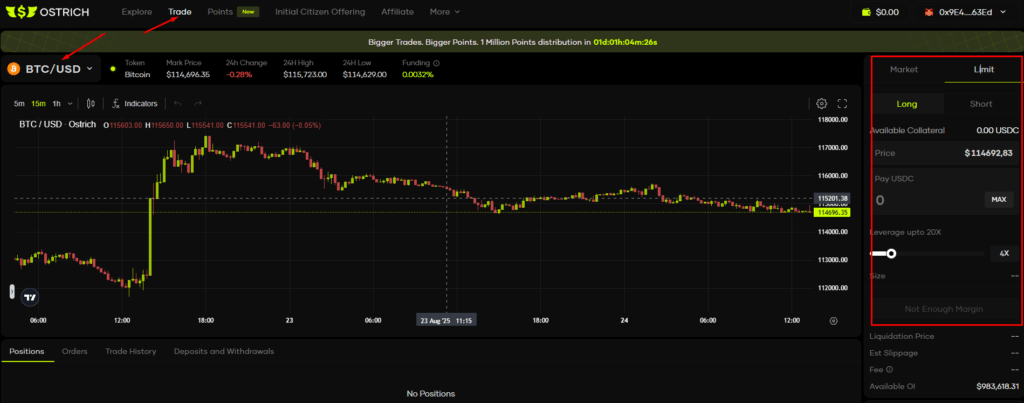Click the leverage slider handle
Image resolution: width=1024 pixels, height=403 pixels.
click(x=891, y=253)
